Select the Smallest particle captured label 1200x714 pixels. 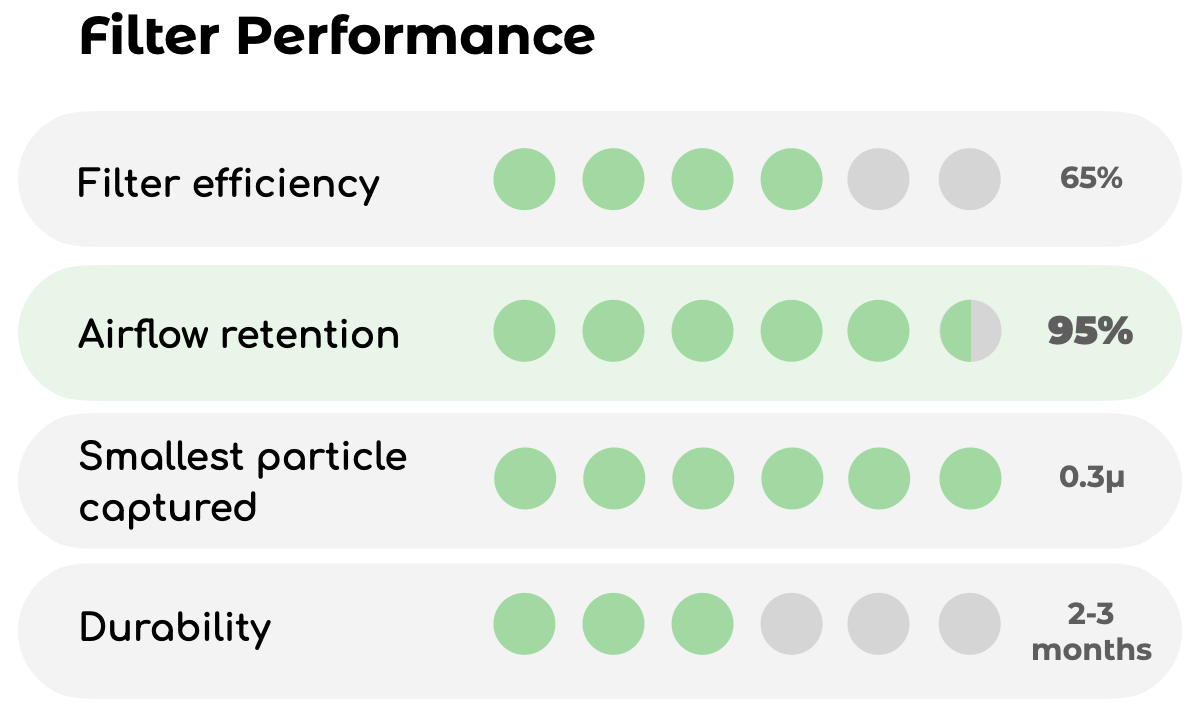pos(243,481)
